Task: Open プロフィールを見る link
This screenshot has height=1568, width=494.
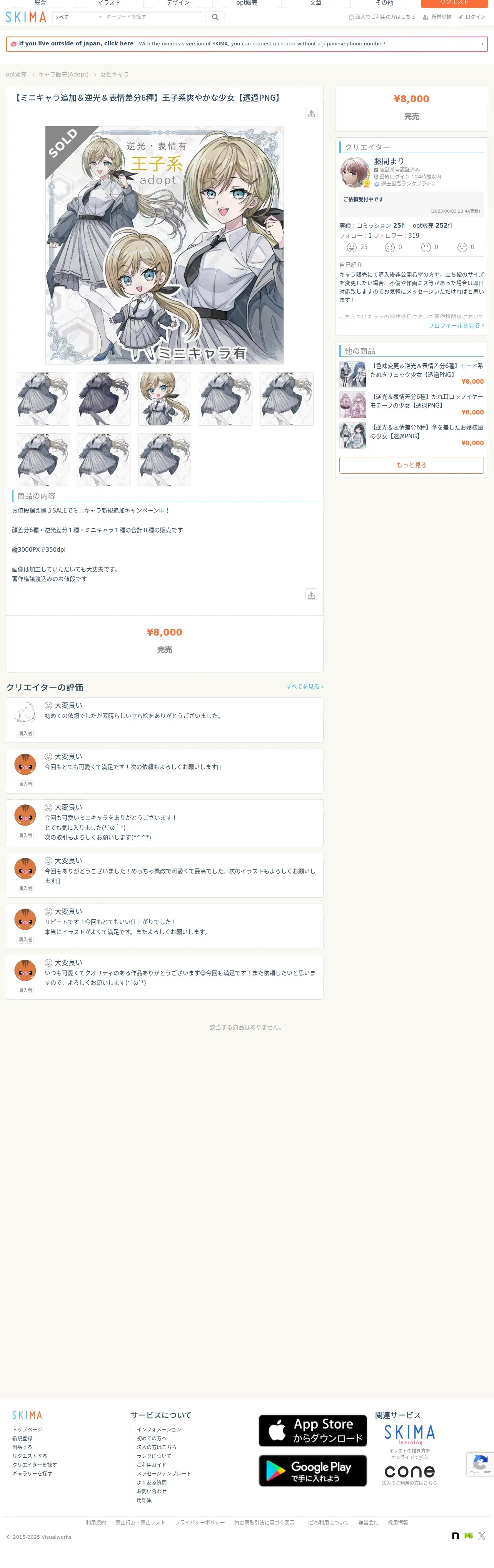Action: [x=456, y=326]
